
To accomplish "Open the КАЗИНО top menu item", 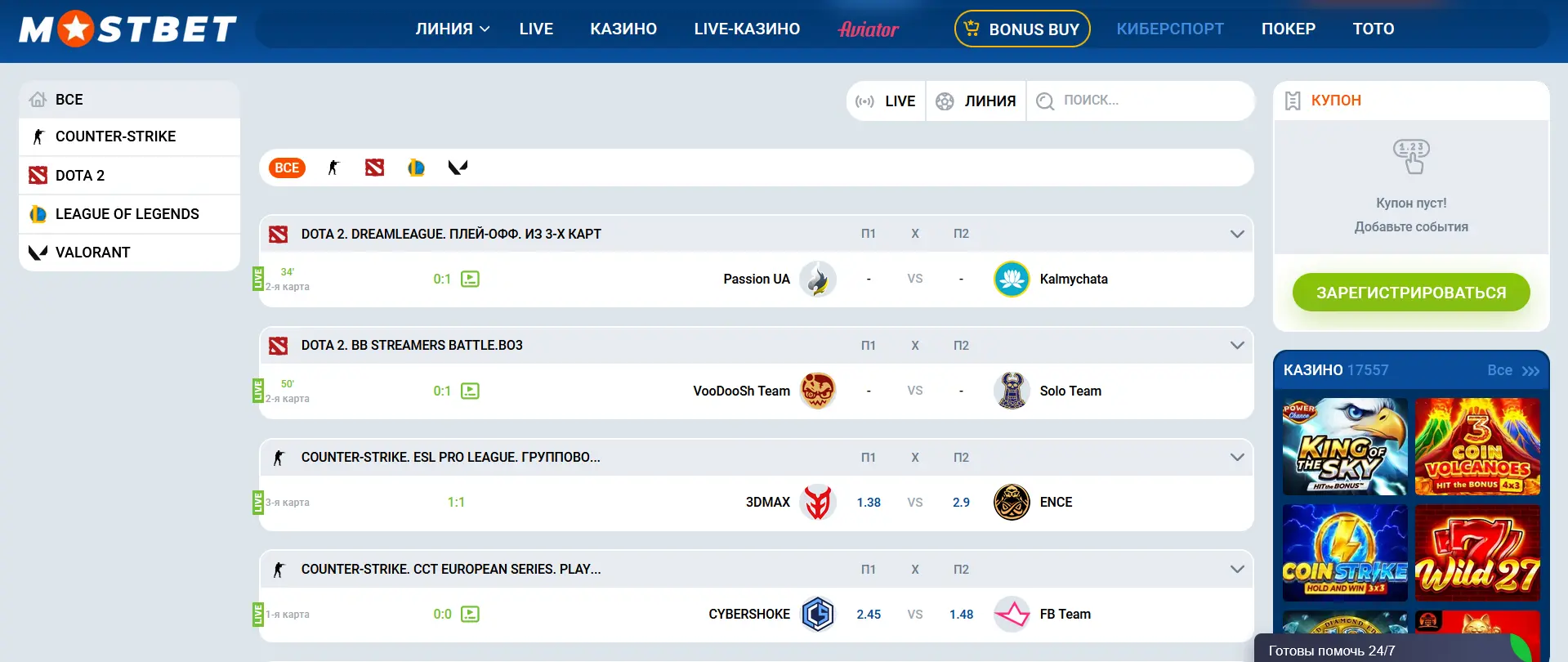I will 623,29.
